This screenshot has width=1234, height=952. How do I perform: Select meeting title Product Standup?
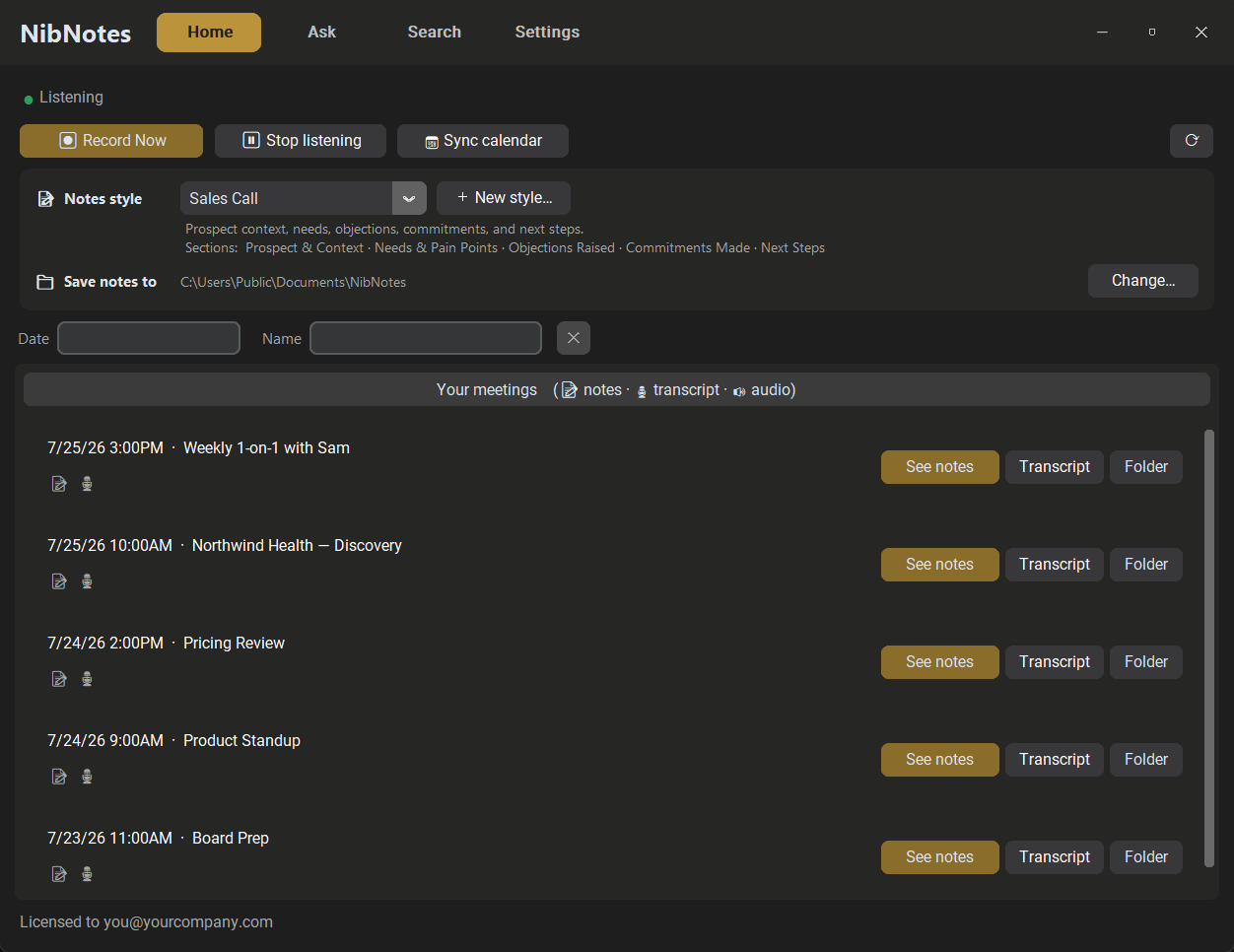click(x=241, y=740)
